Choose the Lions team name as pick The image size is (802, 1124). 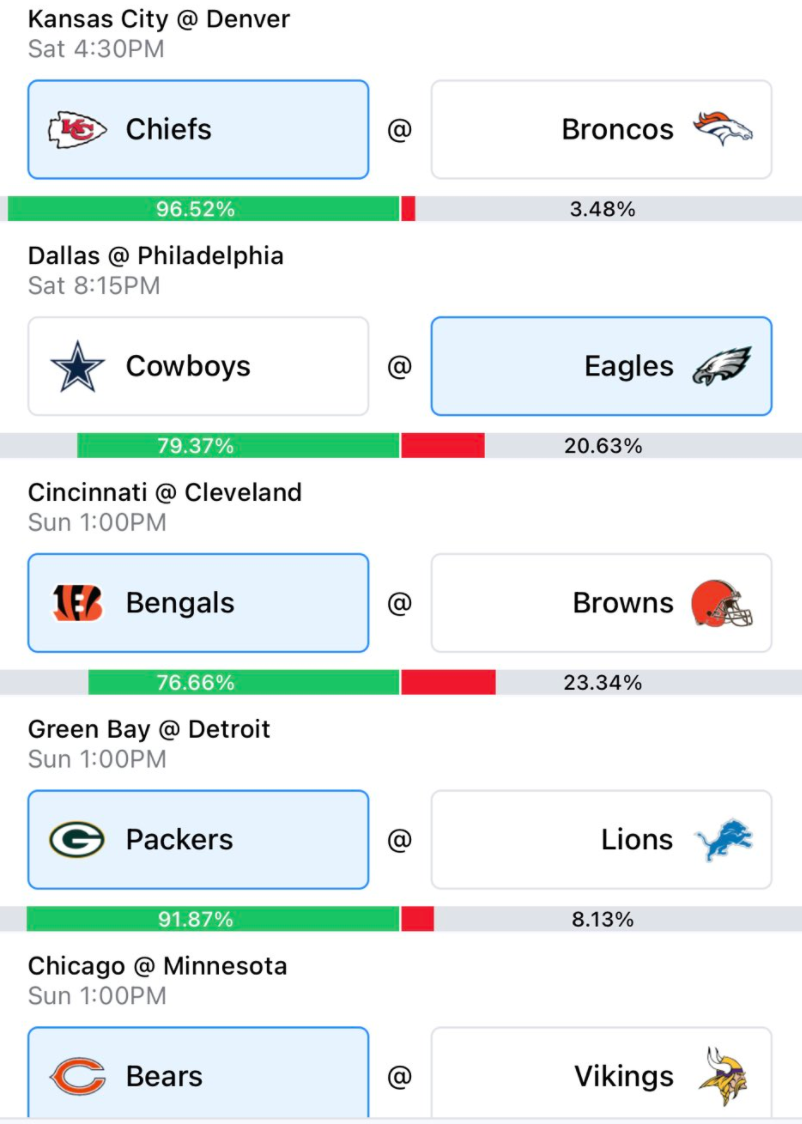click(x=636, y=839)
